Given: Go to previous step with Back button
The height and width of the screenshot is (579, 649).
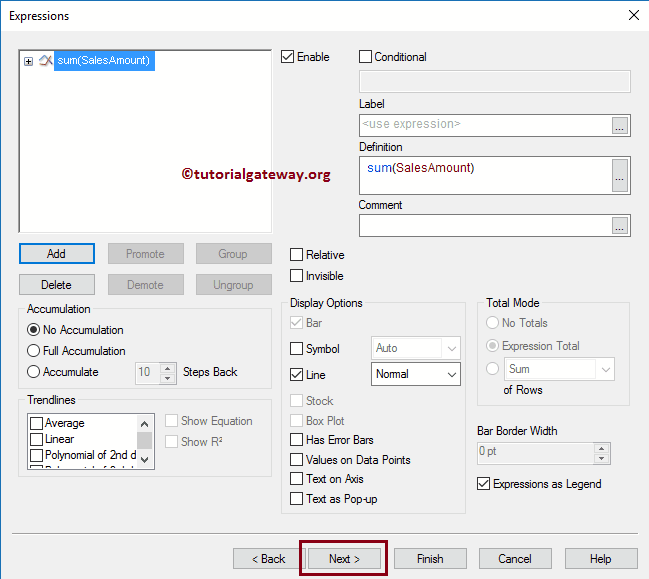Looking at the screenshot, I should [x=268, y=559].
